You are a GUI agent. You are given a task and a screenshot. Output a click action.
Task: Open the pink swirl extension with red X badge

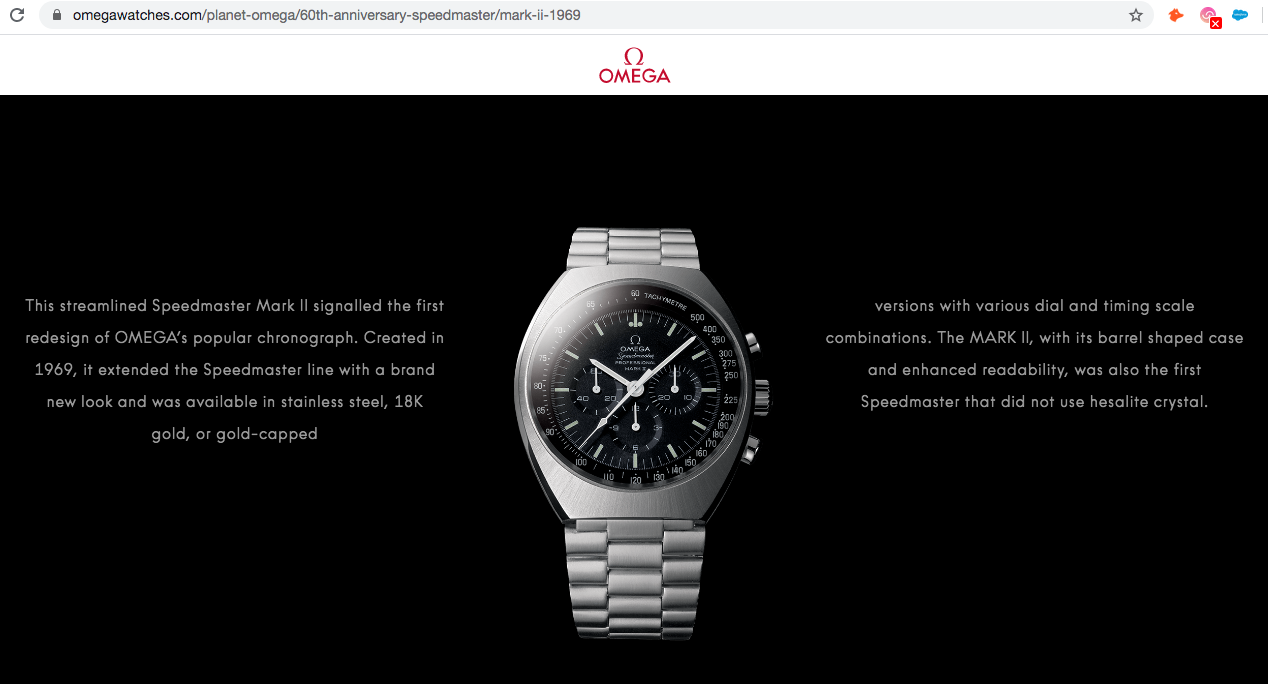click(1209, 17)
